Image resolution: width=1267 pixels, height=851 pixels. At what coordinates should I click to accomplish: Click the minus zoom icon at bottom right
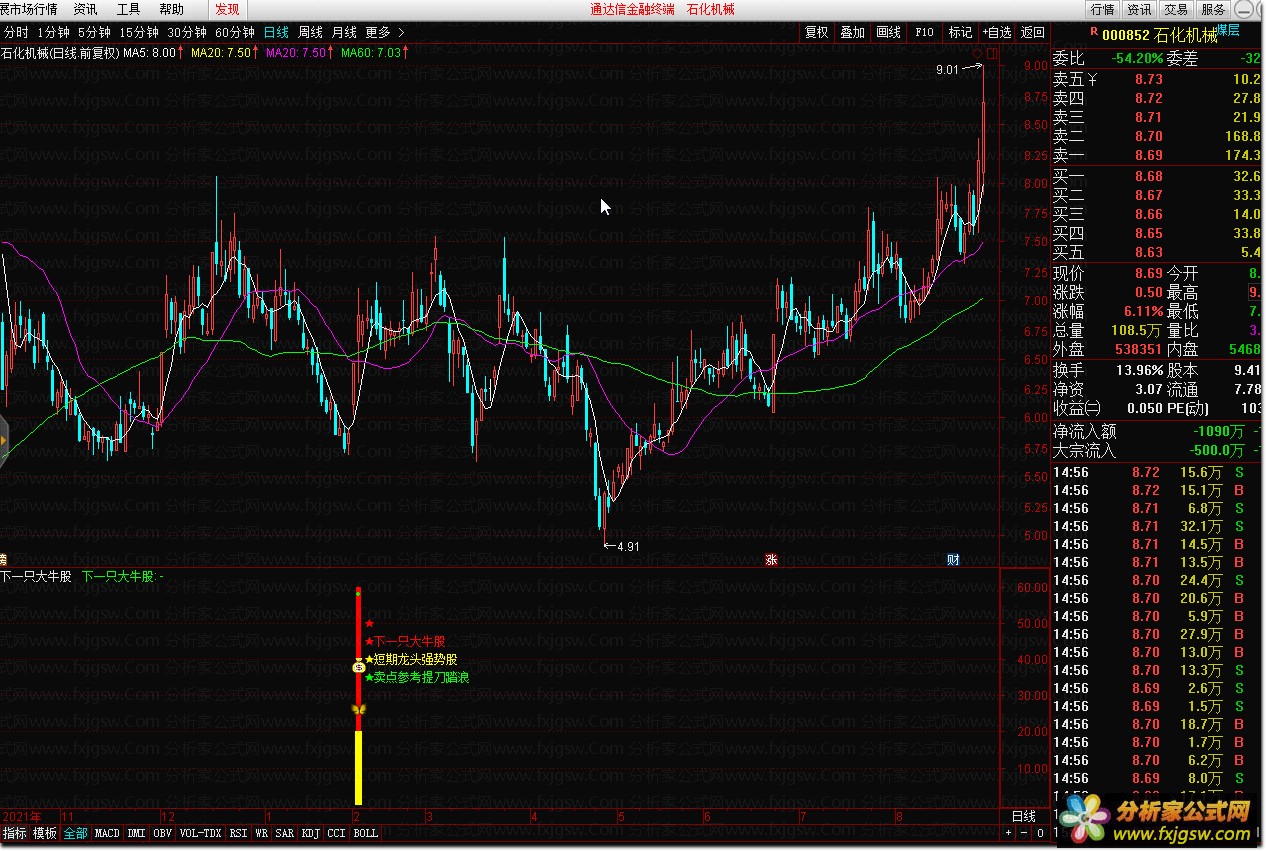click(1024, 833)
